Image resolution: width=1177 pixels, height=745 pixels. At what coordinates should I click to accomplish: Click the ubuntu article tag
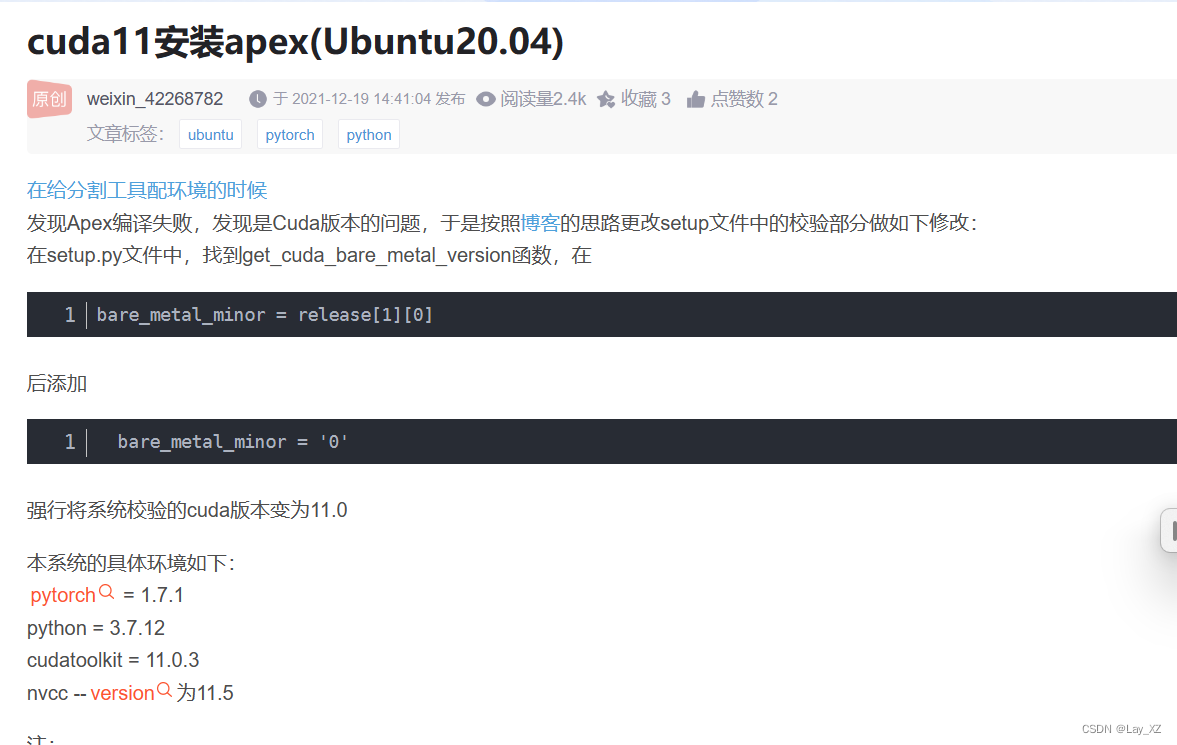210,133
